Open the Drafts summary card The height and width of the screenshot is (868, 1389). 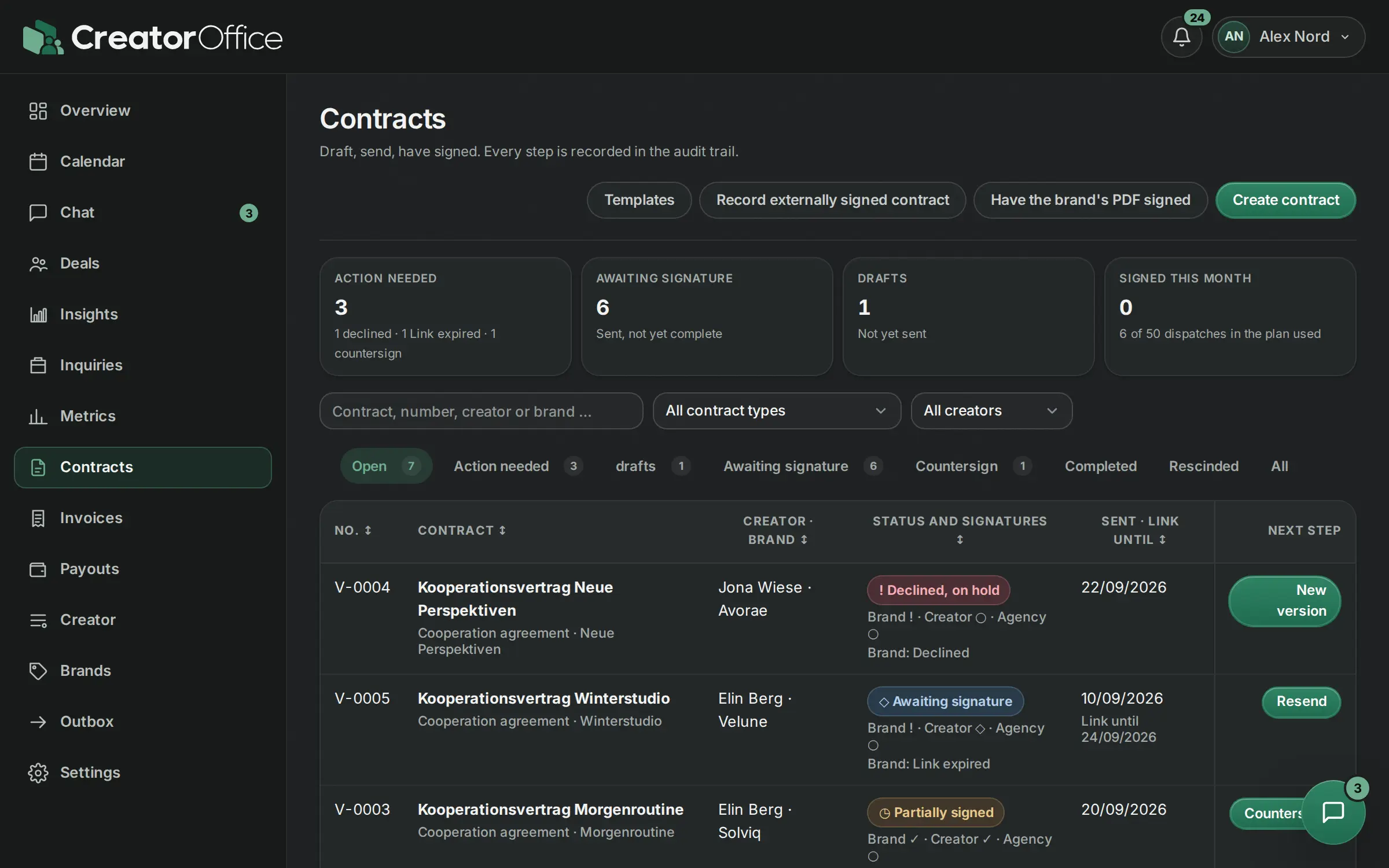click(968, 317)
